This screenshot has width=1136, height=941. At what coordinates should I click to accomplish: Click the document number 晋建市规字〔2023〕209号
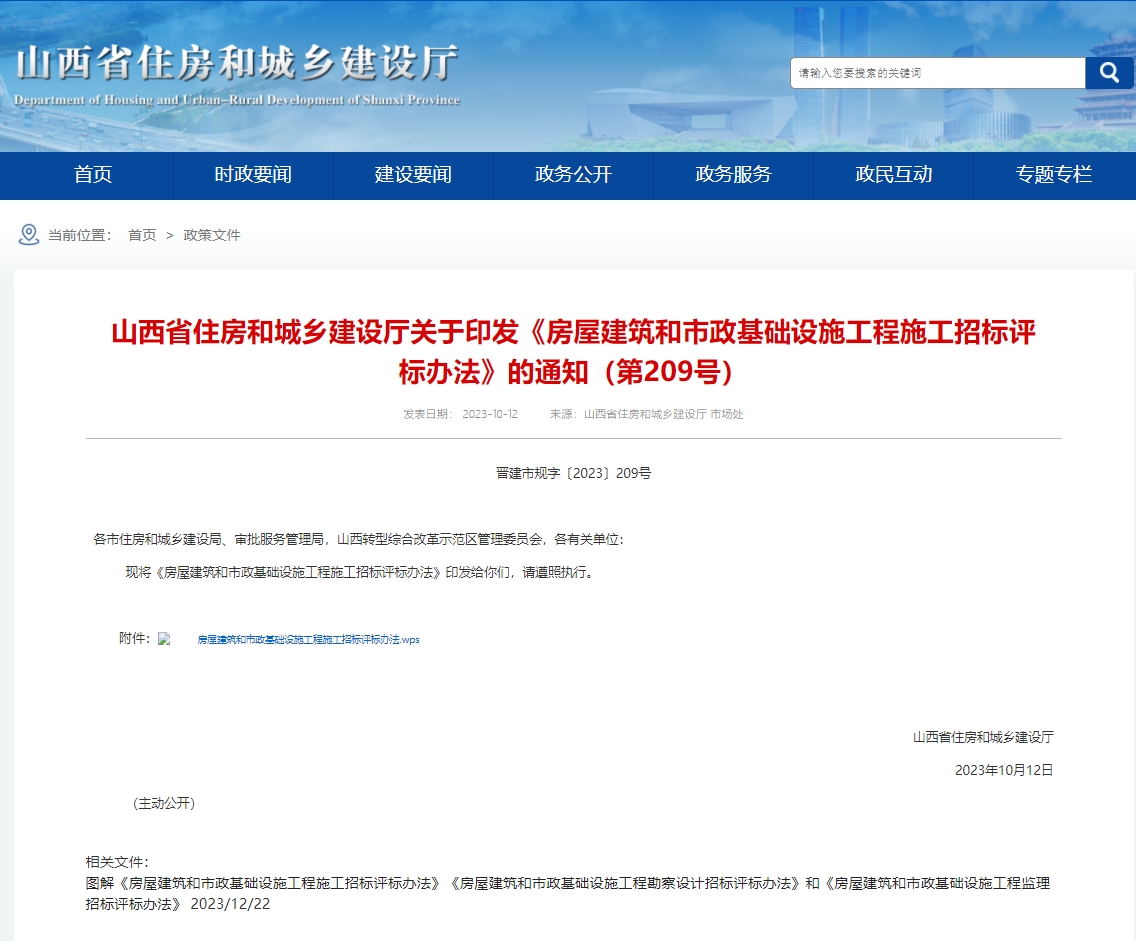(573, 473)
